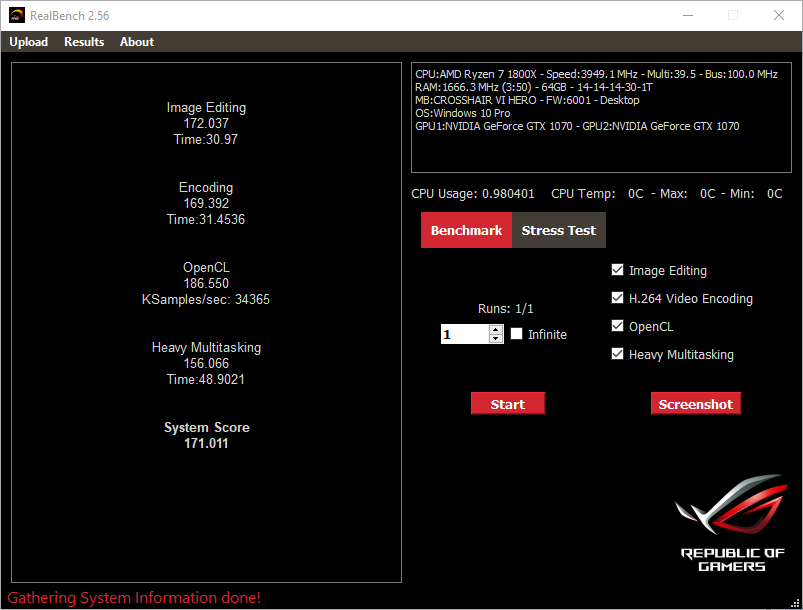Image resolution: width=803 pixels, height=610 pixels.
Task: Click the CPU:AMD Ryzen 7 1800X info line
Action: [596, 74]
